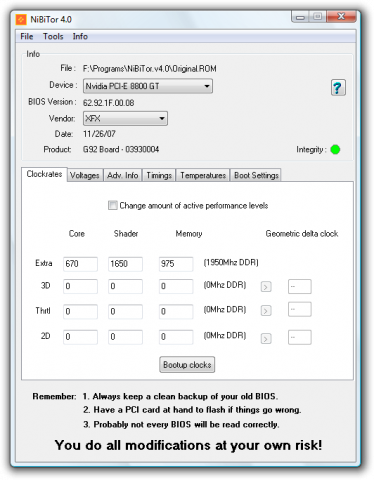Click the NiBiTor orange app icon in title bar
The image size is (374, 480).
[21, 19]
